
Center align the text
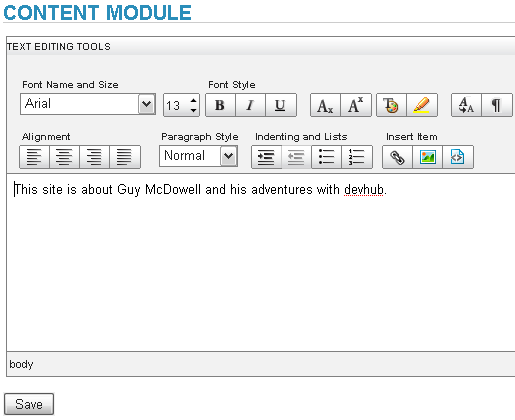64,157
